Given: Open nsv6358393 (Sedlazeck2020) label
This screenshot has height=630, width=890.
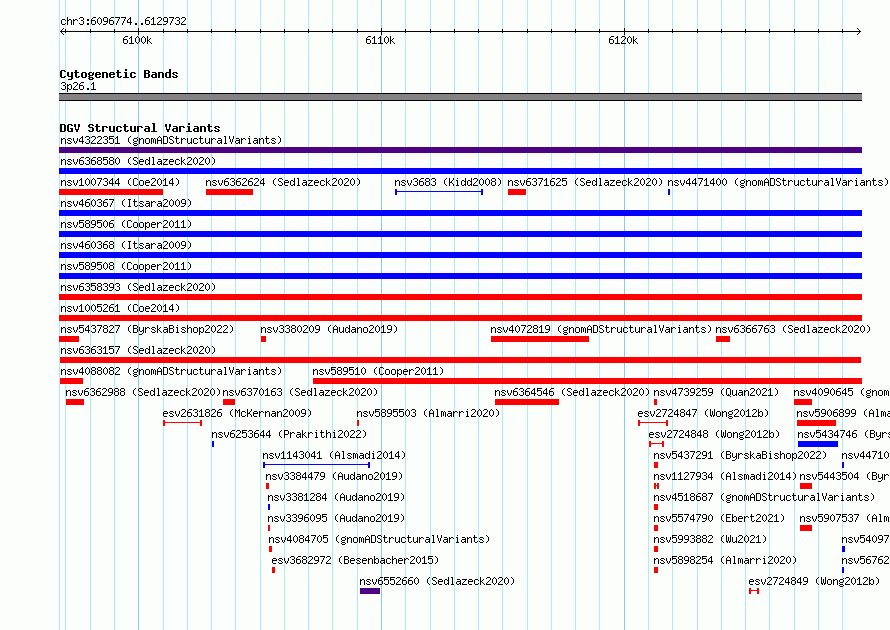Looking at the screenshot, I should coord(138,287).
